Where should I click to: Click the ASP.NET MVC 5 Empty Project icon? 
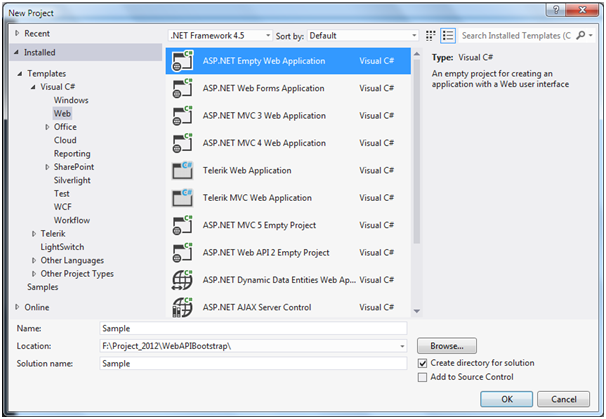[182, 225]
